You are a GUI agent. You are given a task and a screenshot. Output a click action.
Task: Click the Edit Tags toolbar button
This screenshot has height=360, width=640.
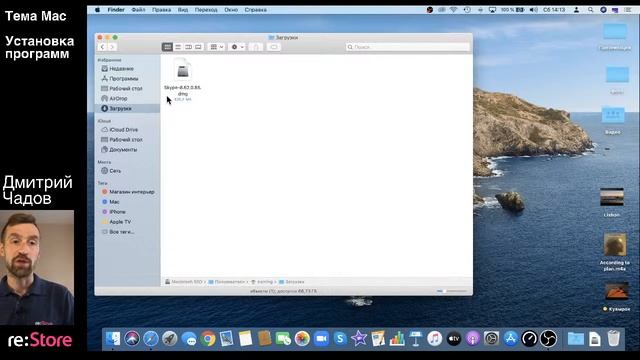tap(274, 47)
